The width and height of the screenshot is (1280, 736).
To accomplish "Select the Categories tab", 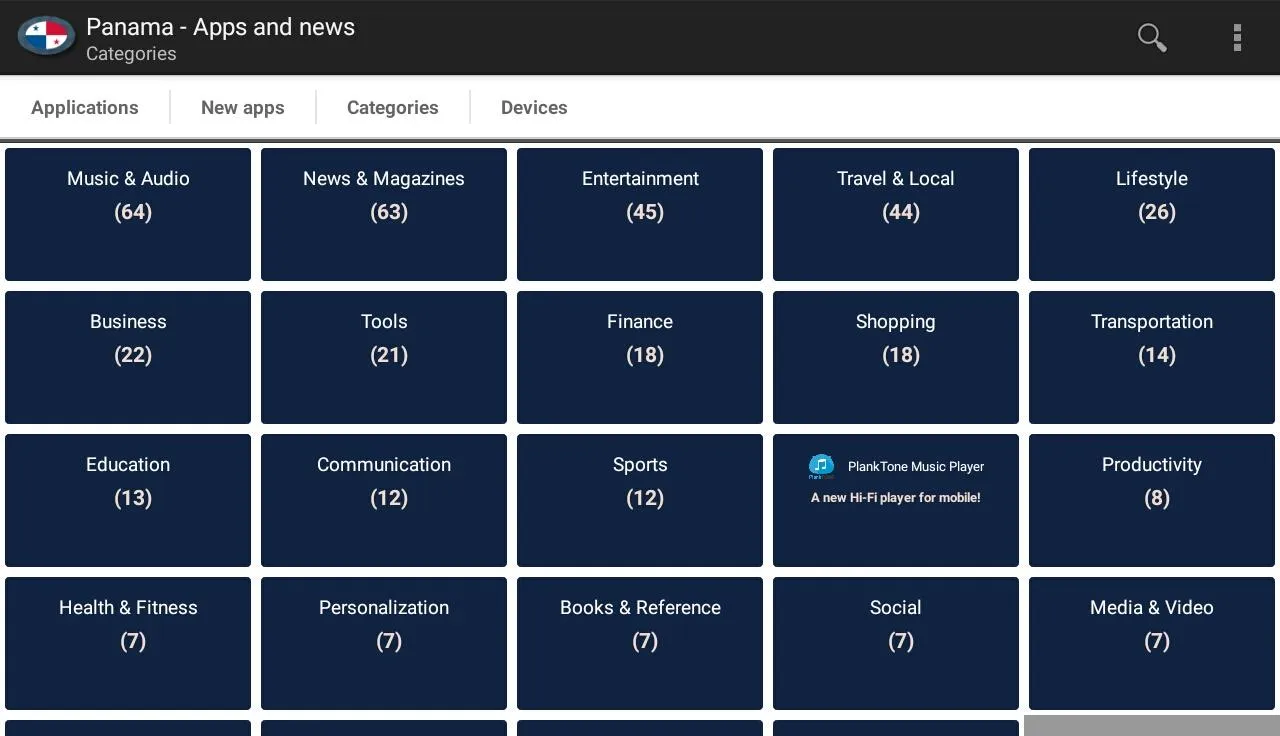I will (x=393, y=107).
